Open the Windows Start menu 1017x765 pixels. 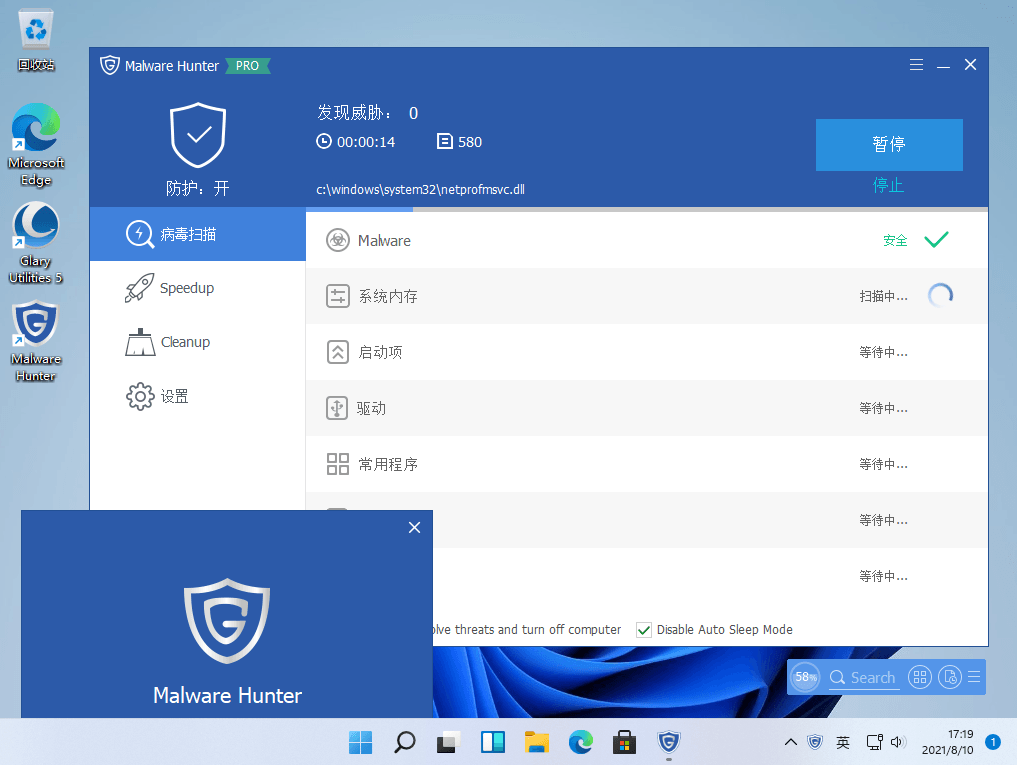(x=361, y=742)
